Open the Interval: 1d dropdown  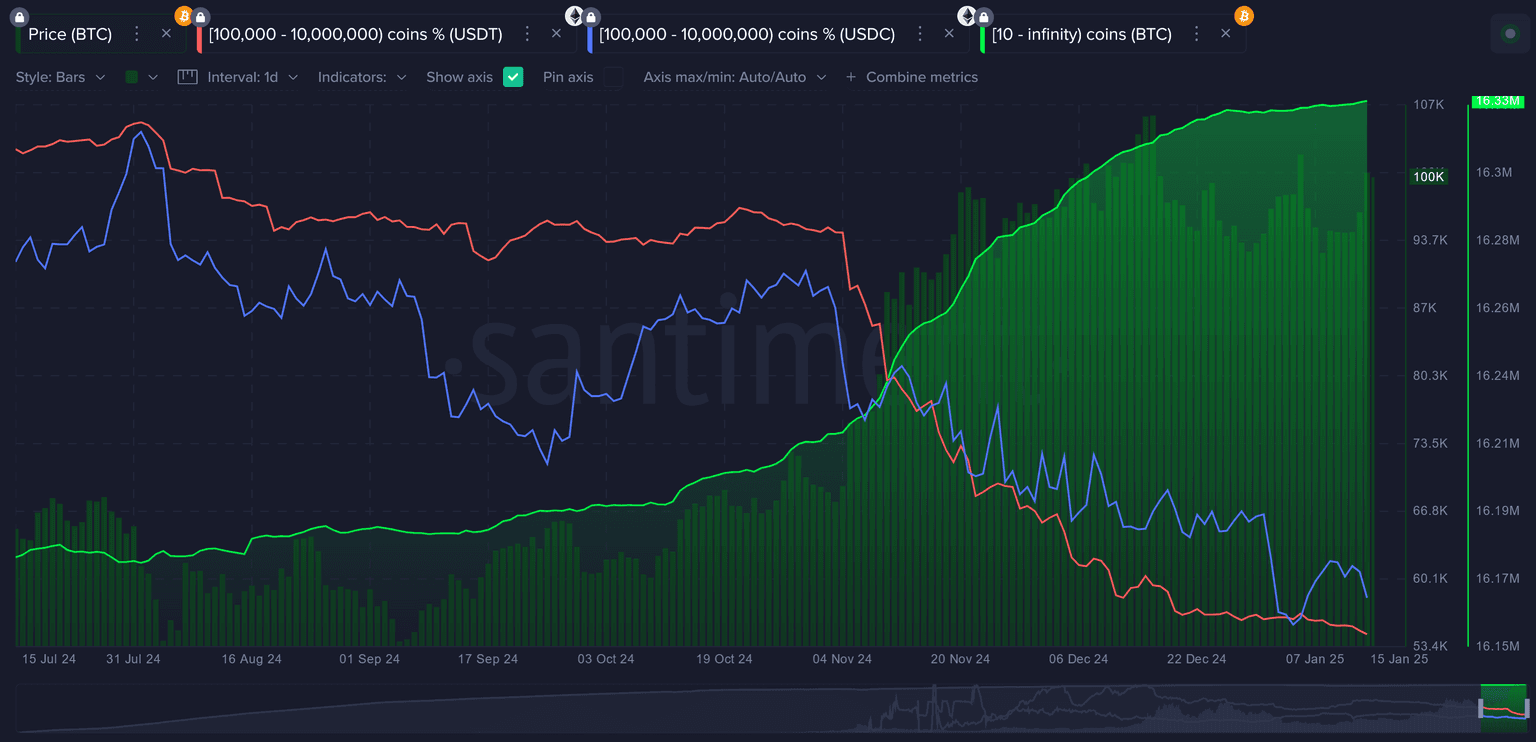coord(252,77)
